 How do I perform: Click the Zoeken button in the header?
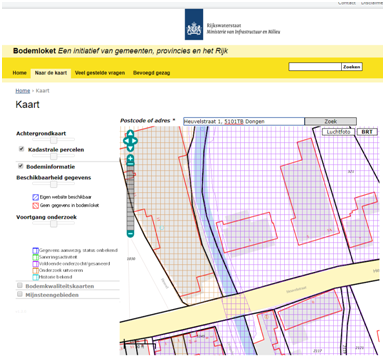coord(352,67)
